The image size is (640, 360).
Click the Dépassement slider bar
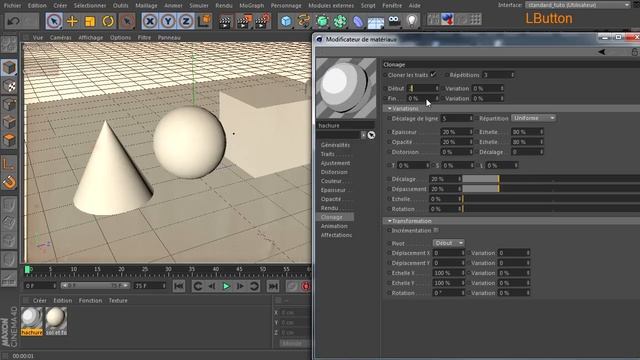551,189
